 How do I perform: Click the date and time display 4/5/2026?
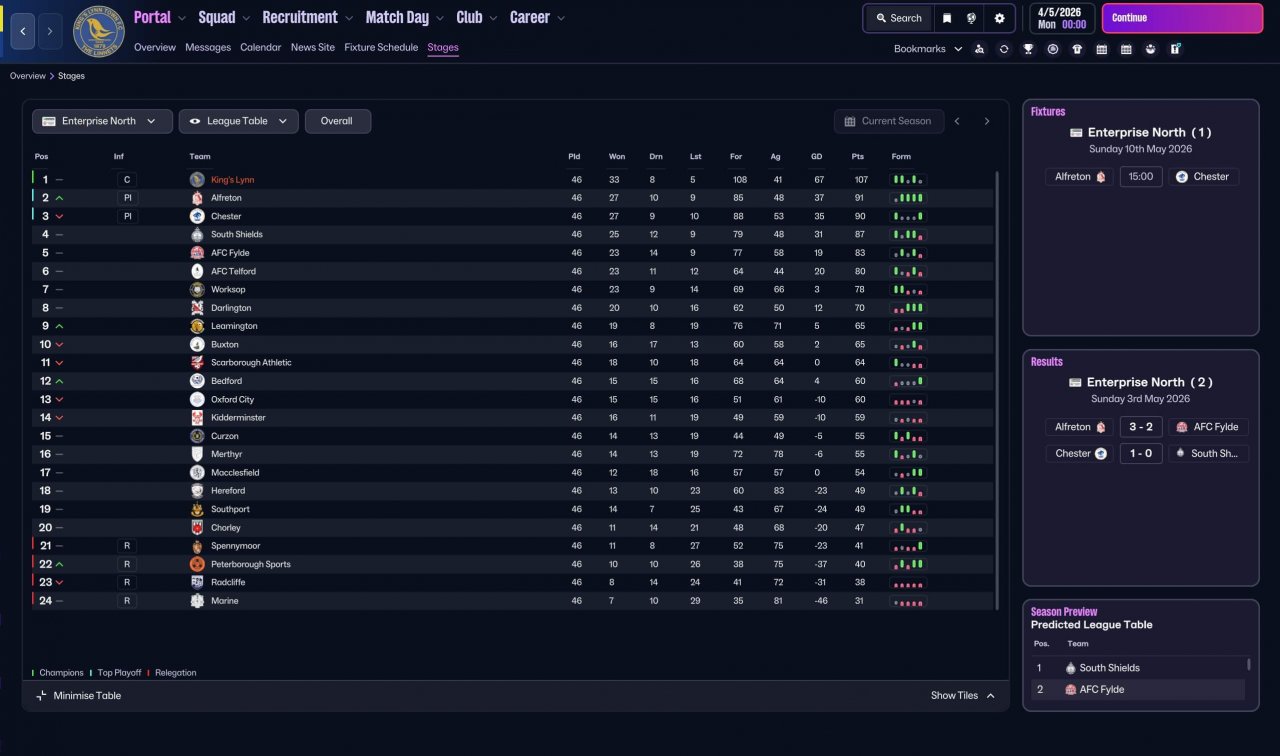tap(1061, 18)
